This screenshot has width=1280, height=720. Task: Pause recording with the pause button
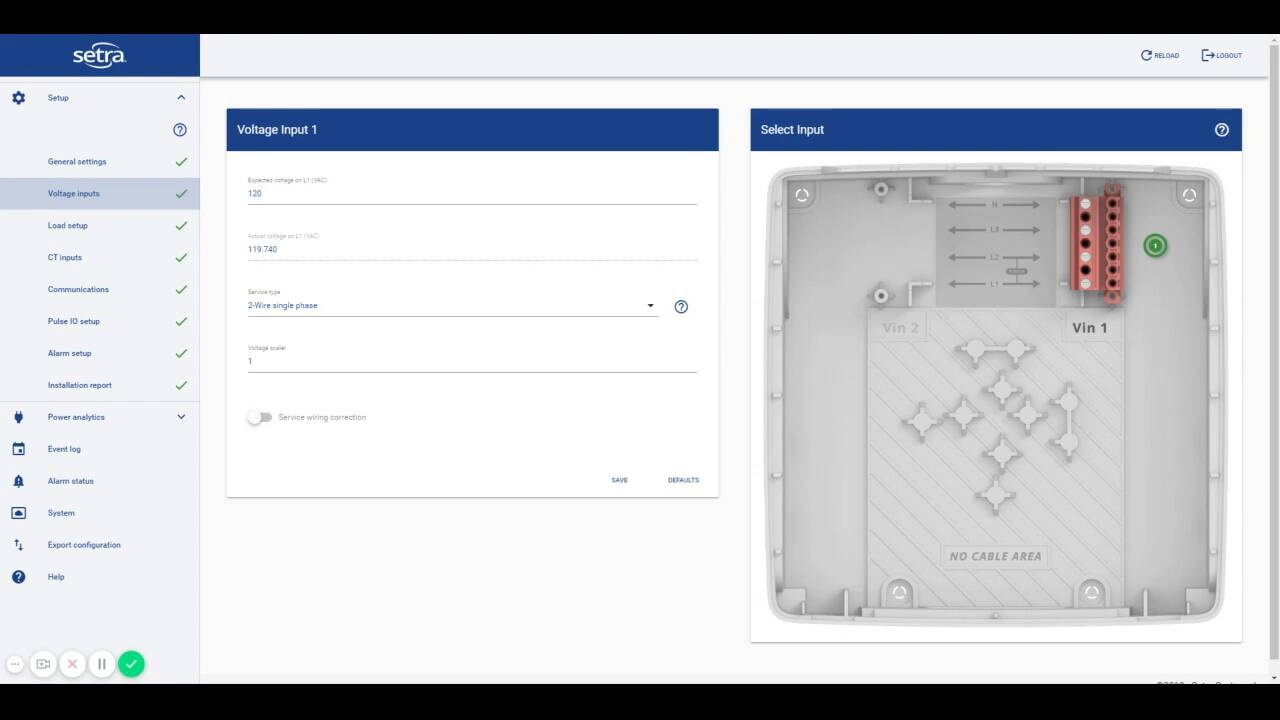tap(101, 664)
